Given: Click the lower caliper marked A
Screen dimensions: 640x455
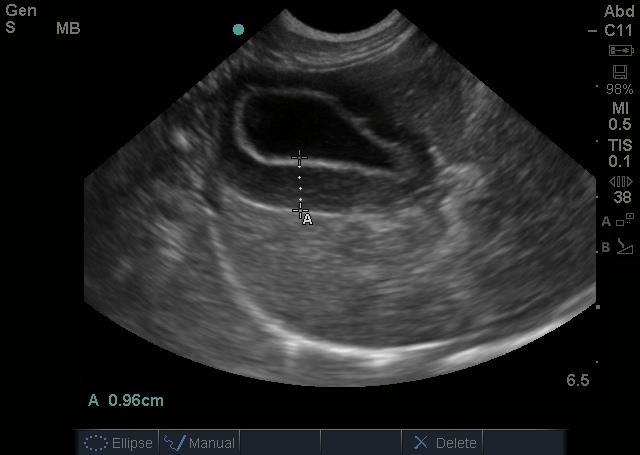Looking at the screenshot, I should (301, 211).
